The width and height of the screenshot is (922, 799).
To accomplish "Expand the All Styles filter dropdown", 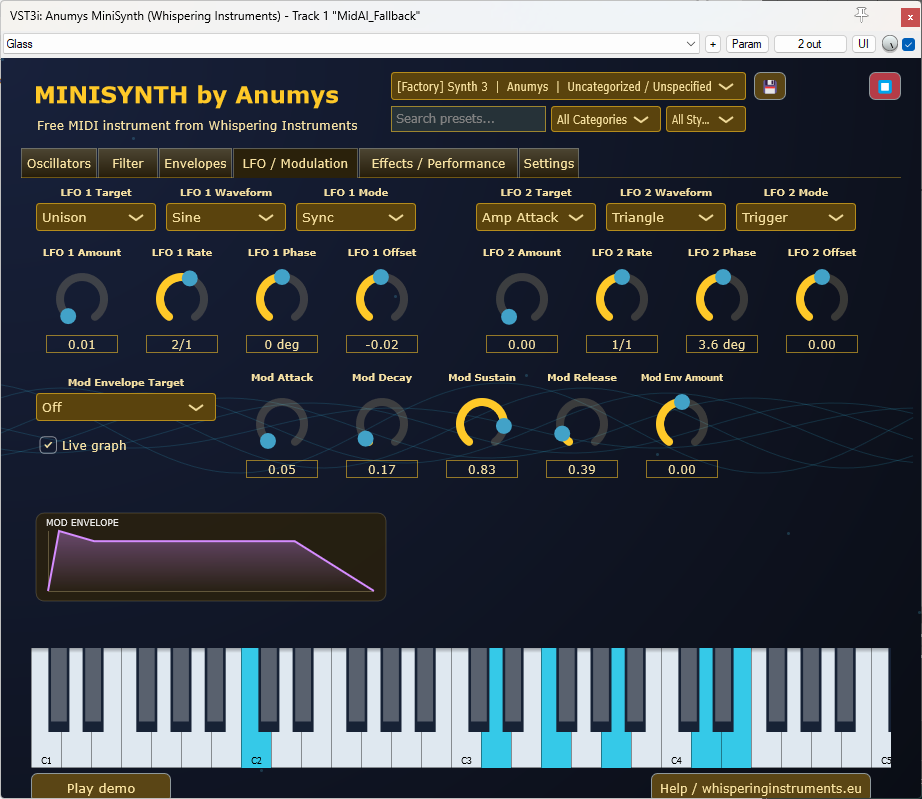I will pos(706,119).
